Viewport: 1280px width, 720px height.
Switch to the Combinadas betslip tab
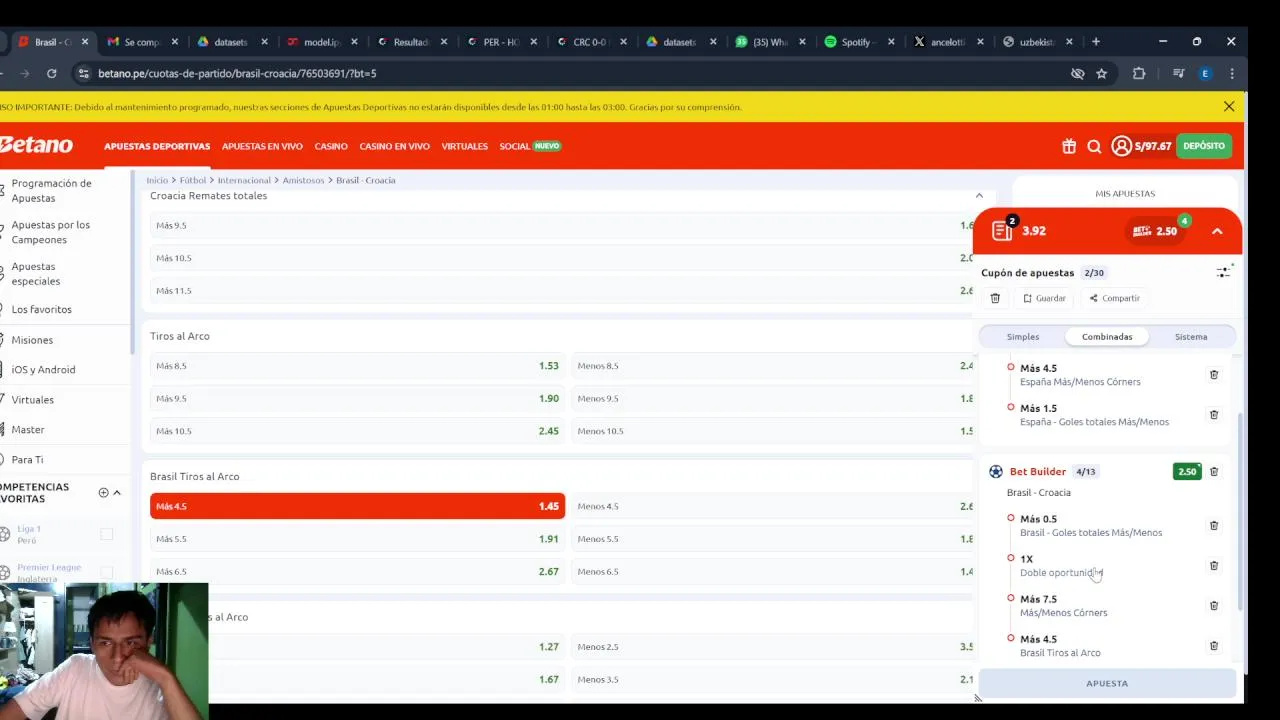(1107, 337)
